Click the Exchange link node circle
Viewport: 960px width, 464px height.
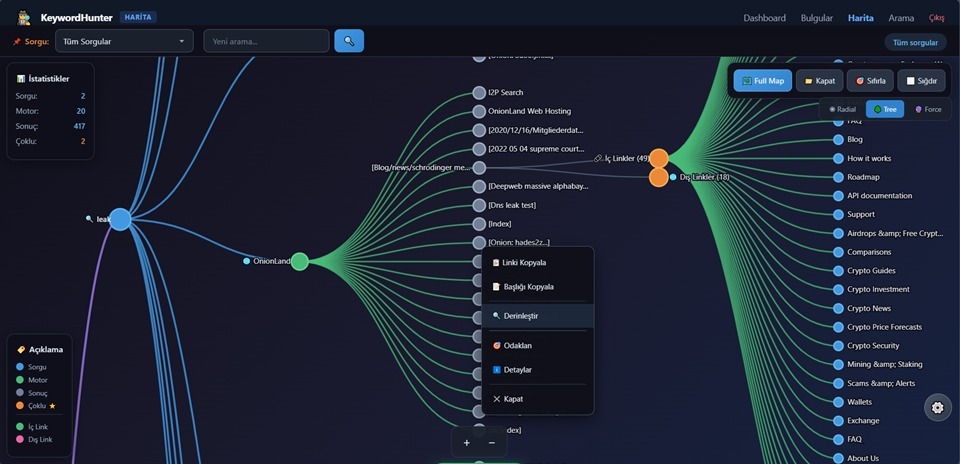(x=838, y=421)
